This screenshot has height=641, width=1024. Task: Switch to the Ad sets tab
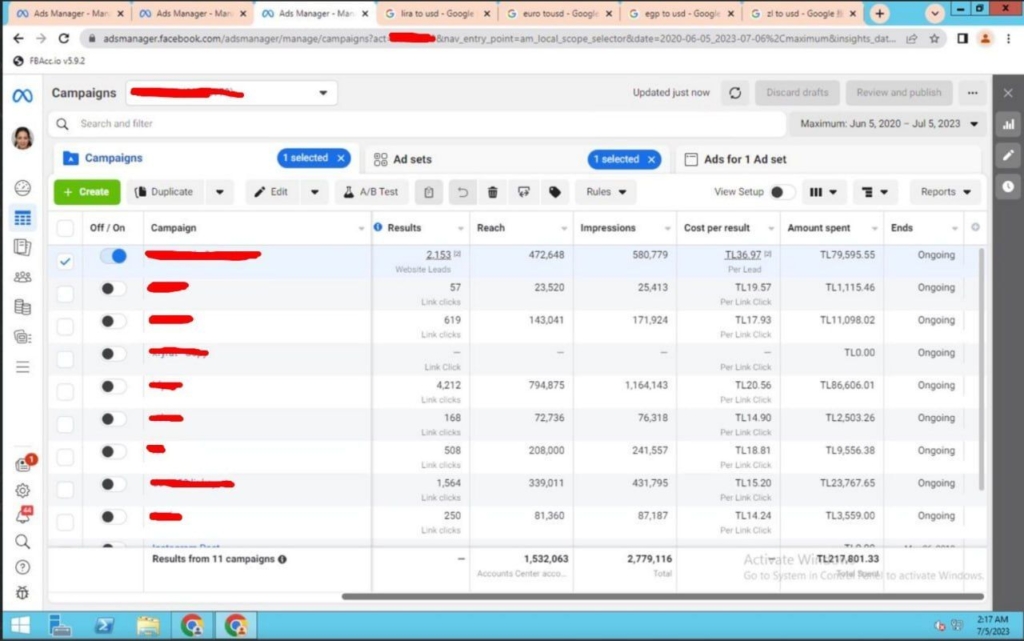pos(412,159)
